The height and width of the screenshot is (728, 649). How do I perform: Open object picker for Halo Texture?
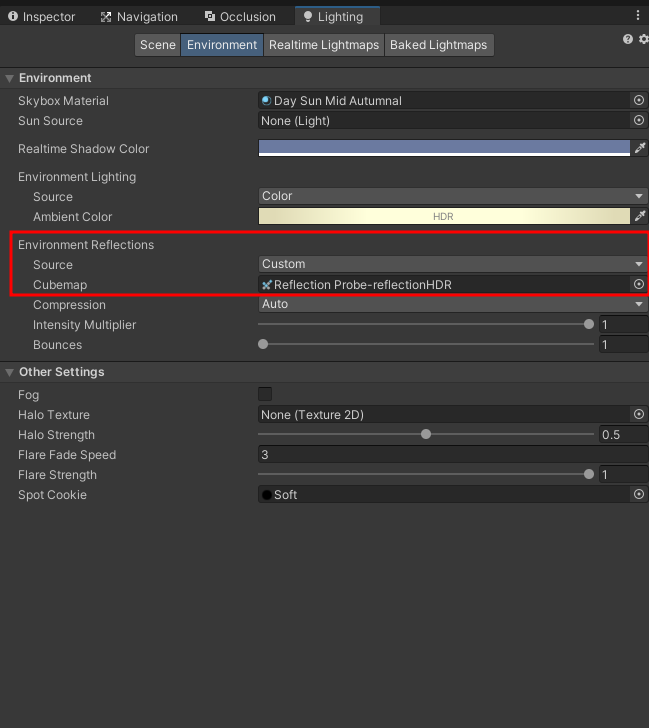pyautogui.click(x=638, y=415)
